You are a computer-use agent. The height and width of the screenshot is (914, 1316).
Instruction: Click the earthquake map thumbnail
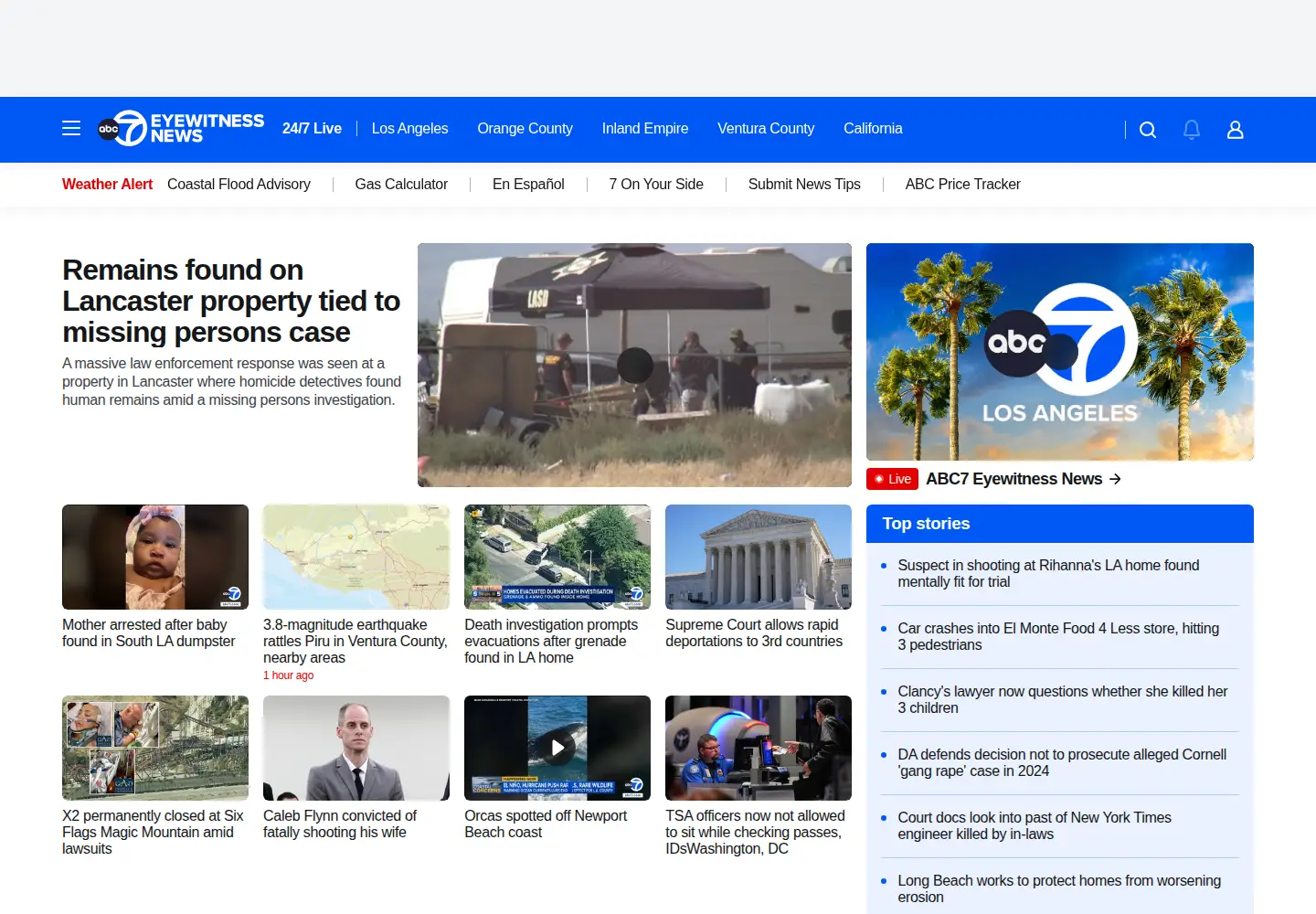coord(356,557)
